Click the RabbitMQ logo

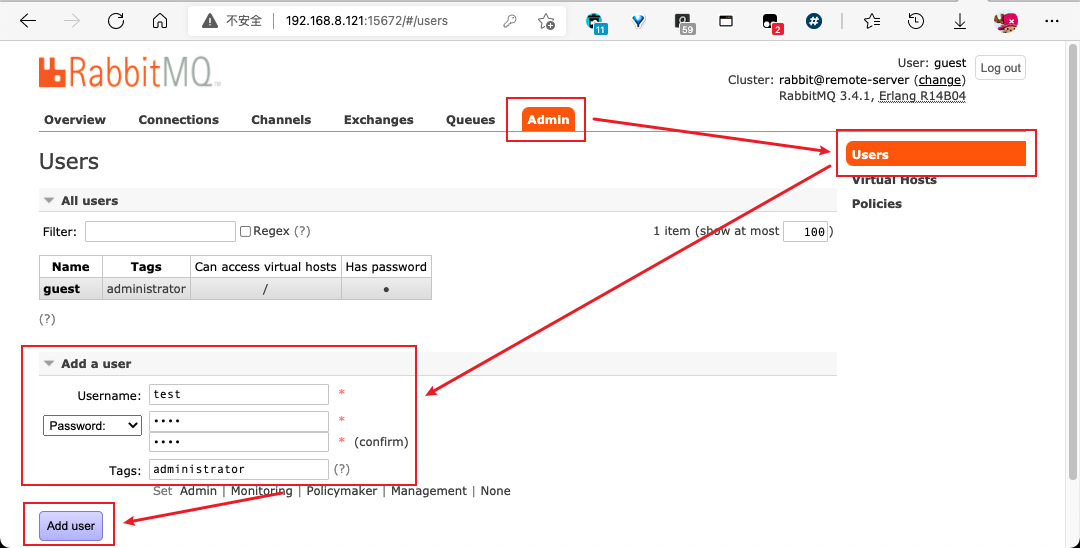129,73
